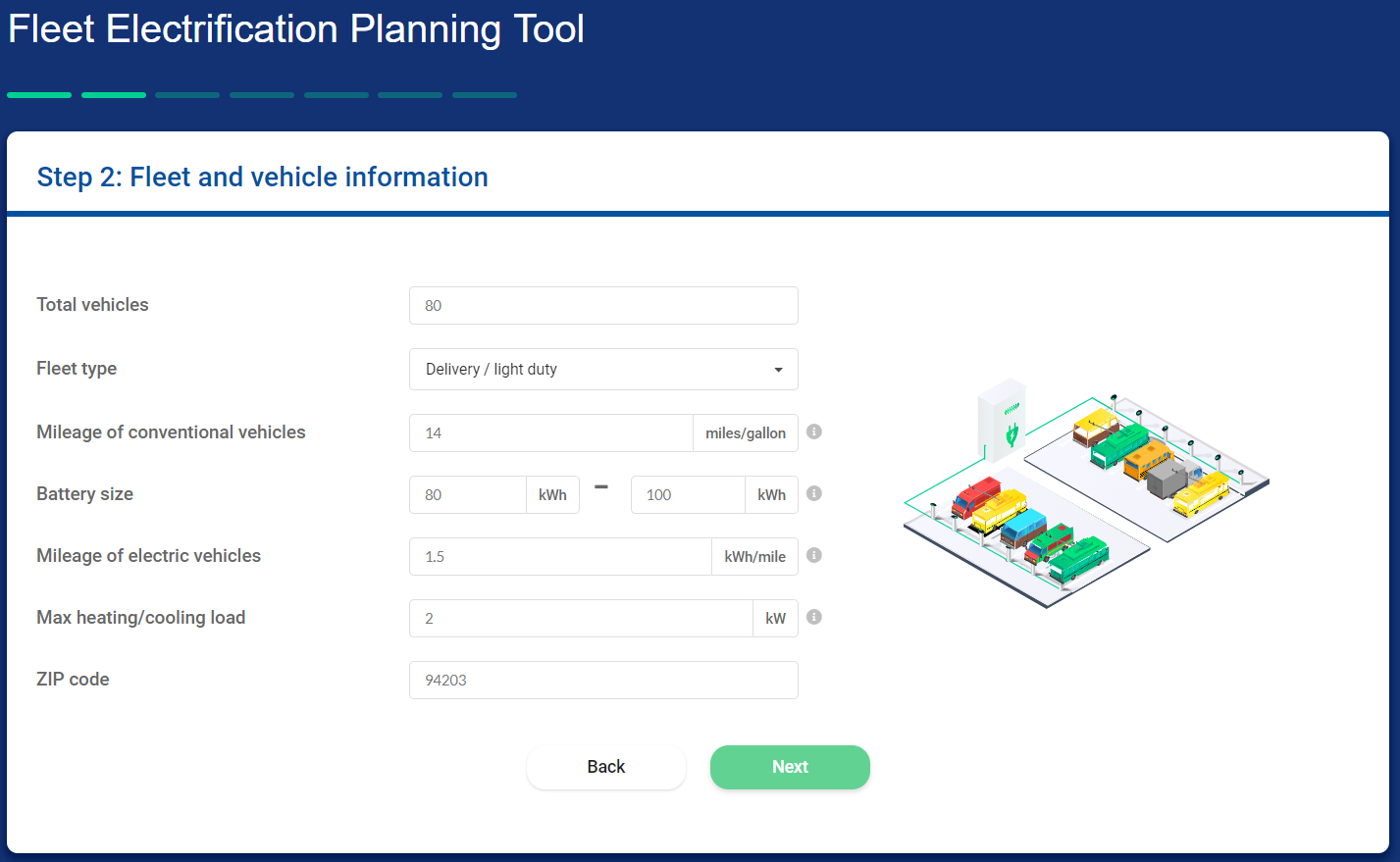Click the ZIP code input field

click(x=603, y=680)
